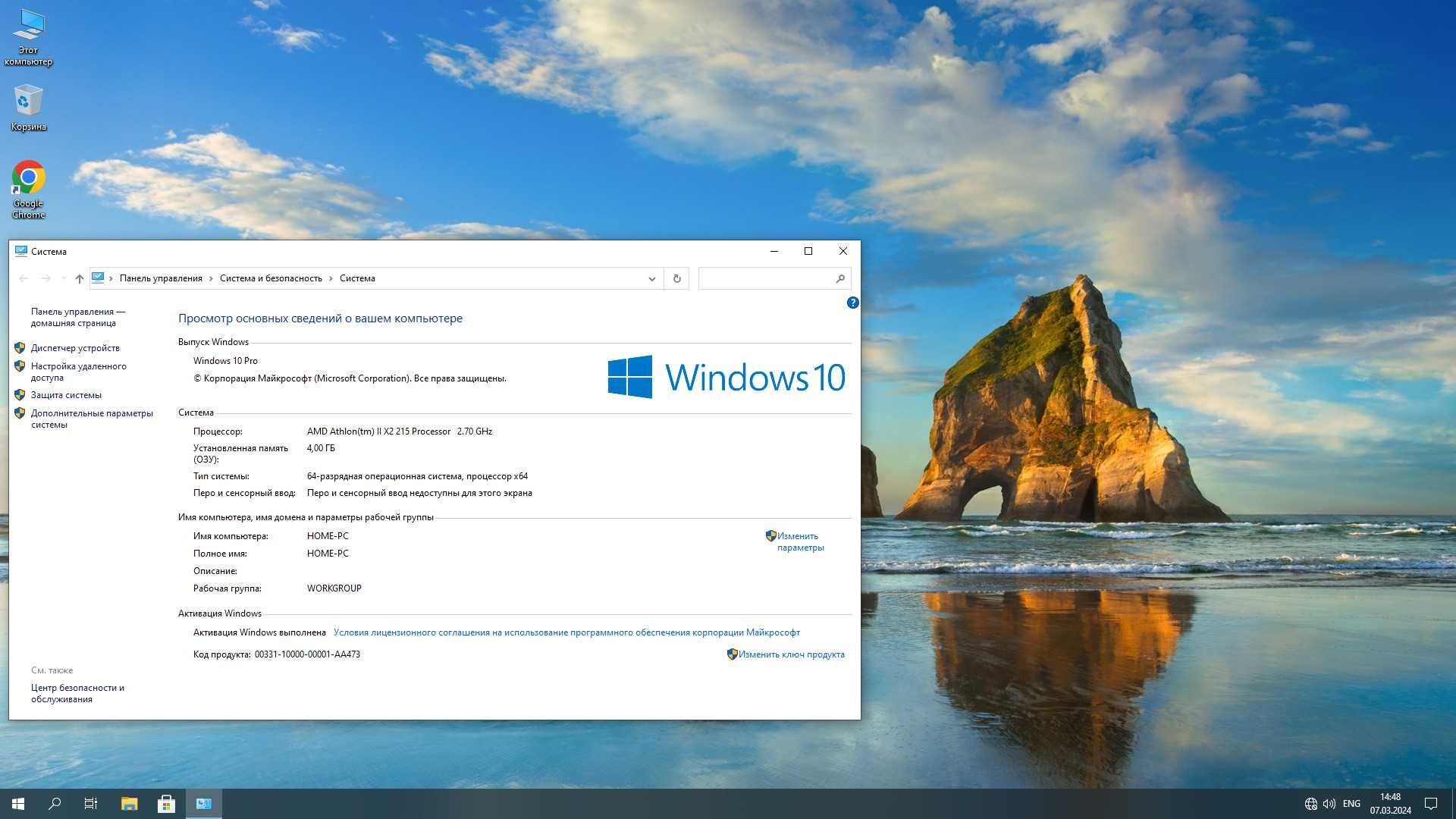Select the Google Chrome desktop shortcut
Image resolution: width=1456 pixels, height=819 pixels.
click(x=29, y=190)
